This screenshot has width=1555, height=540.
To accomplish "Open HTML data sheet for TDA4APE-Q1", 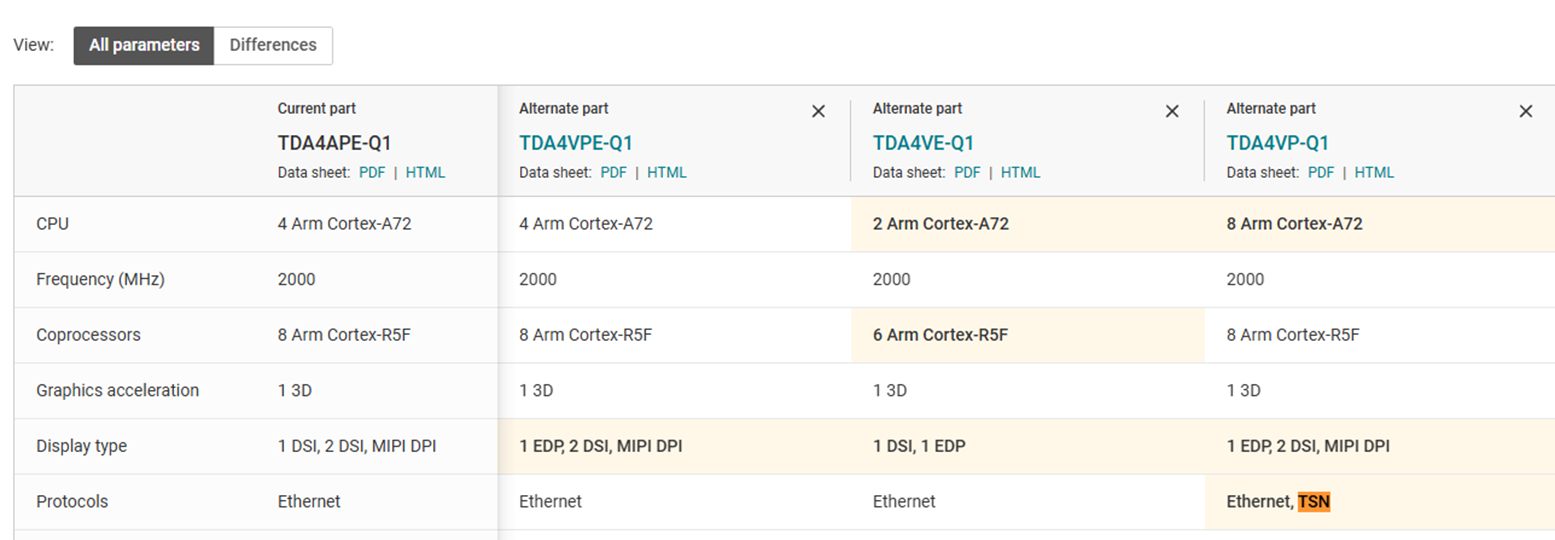I will [425, 172].
